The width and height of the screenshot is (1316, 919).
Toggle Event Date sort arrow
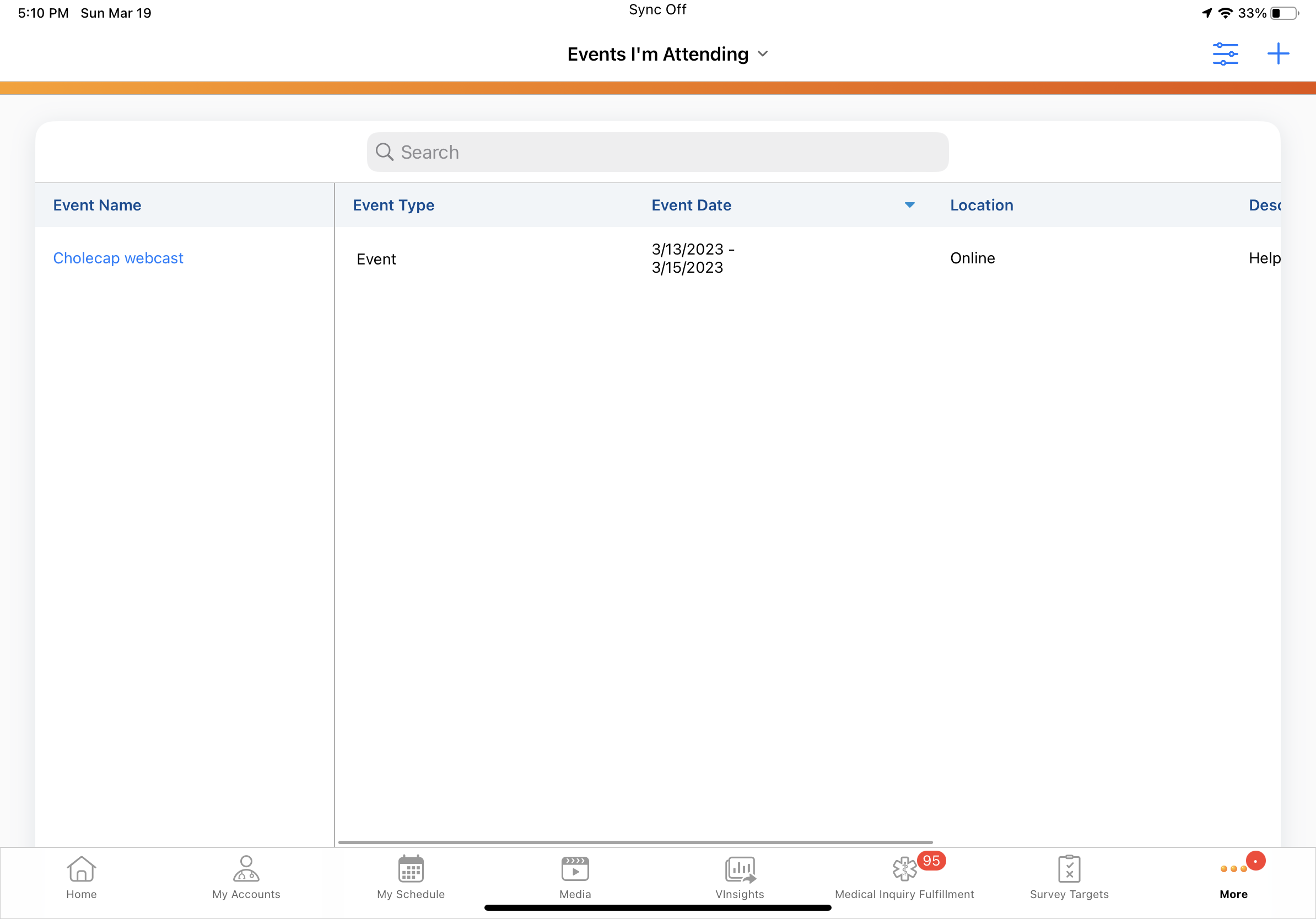coord(910,205)
